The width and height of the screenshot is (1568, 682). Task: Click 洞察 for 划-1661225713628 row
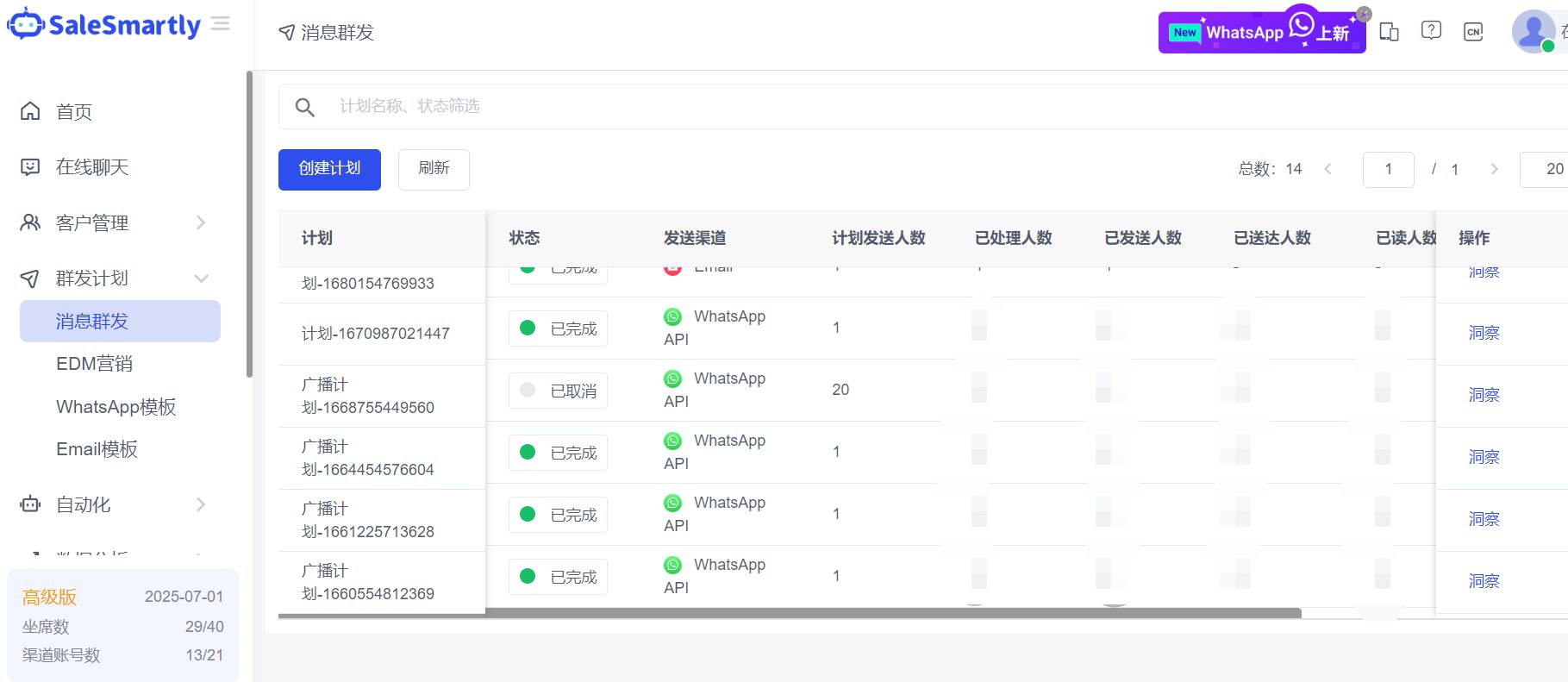coord(1484,519)
